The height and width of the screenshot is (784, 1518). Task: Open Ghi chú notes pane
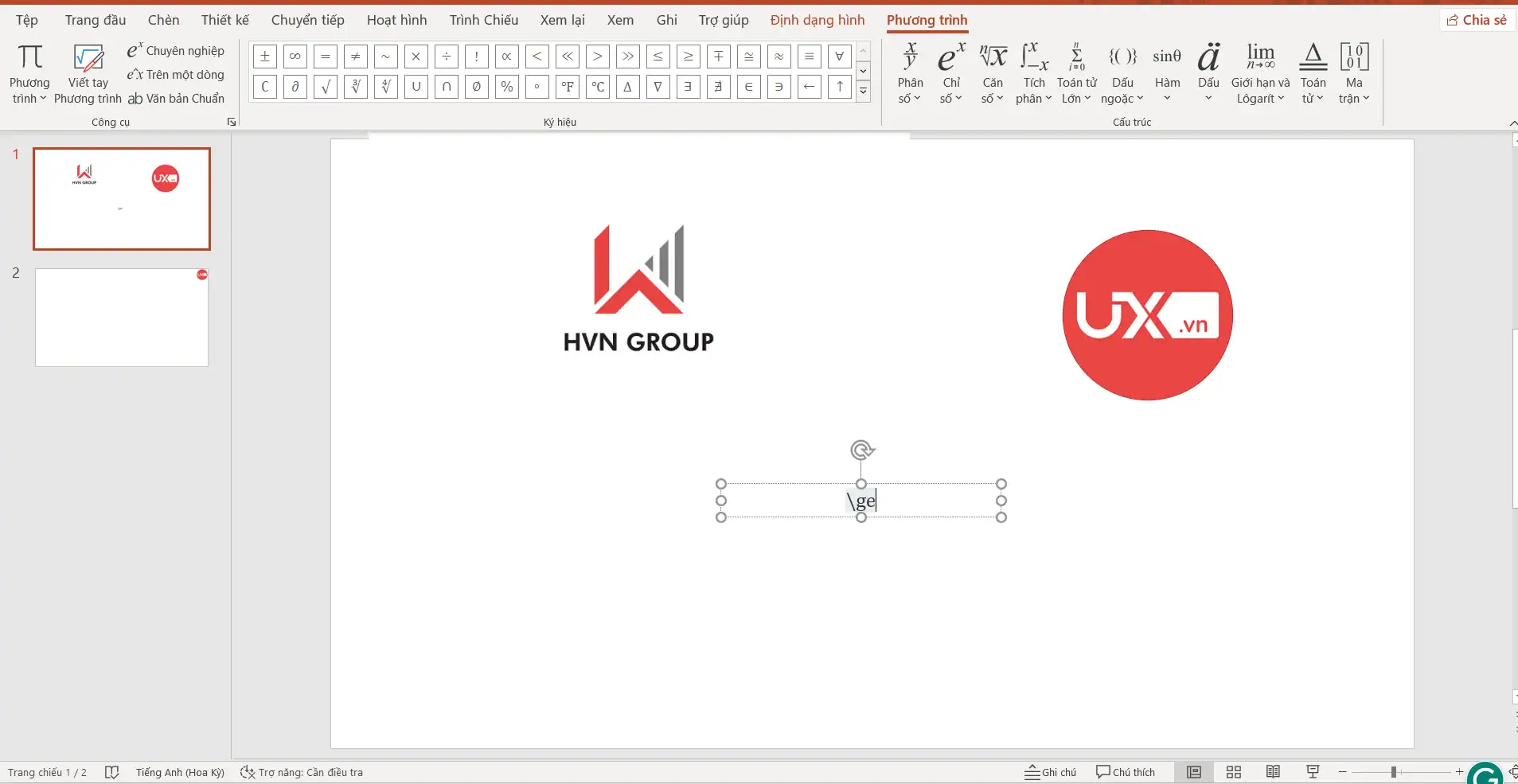1050,772
